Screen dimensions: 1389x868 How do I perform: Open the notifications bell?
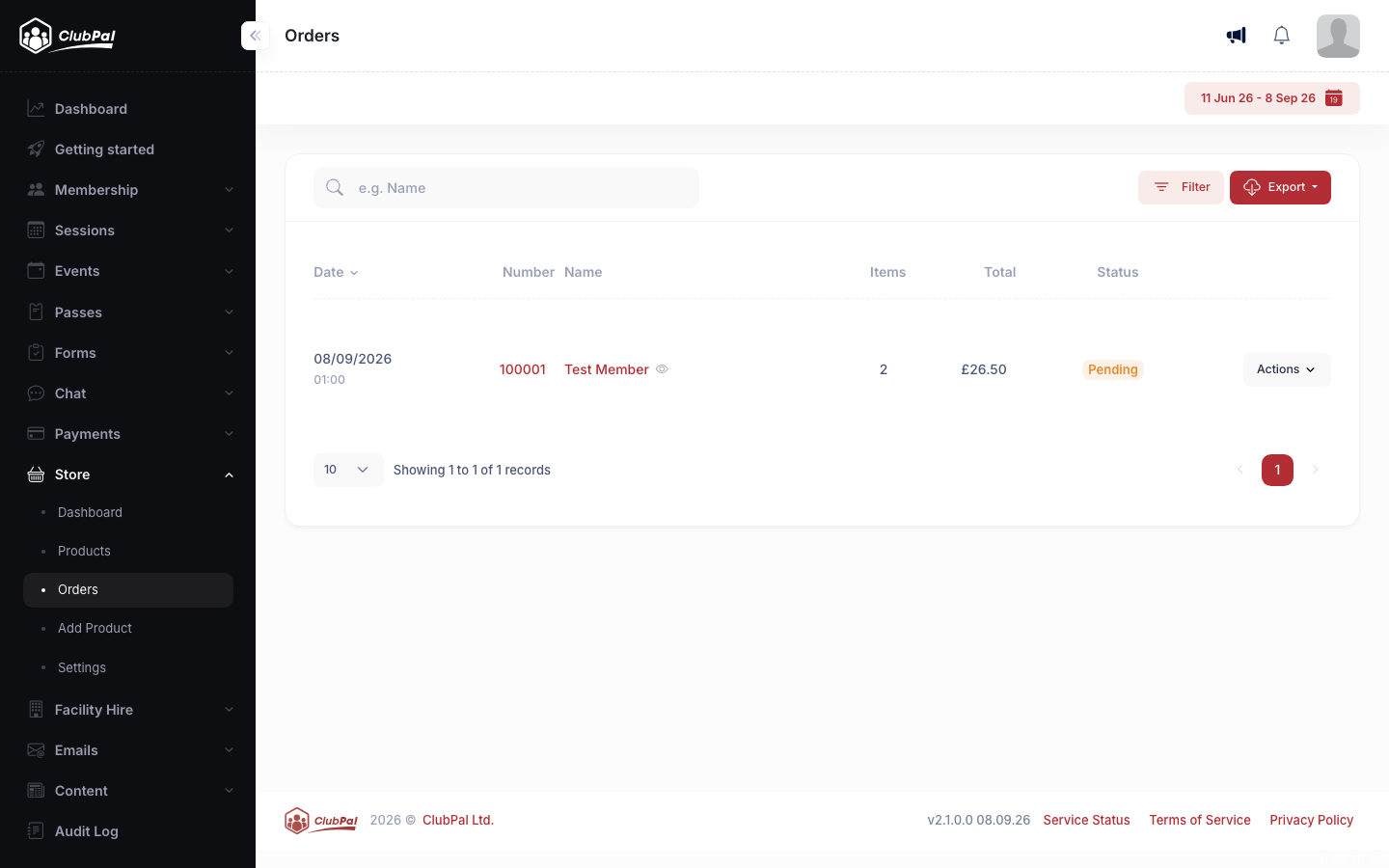pyautogui.click(x=1281, y=36)
